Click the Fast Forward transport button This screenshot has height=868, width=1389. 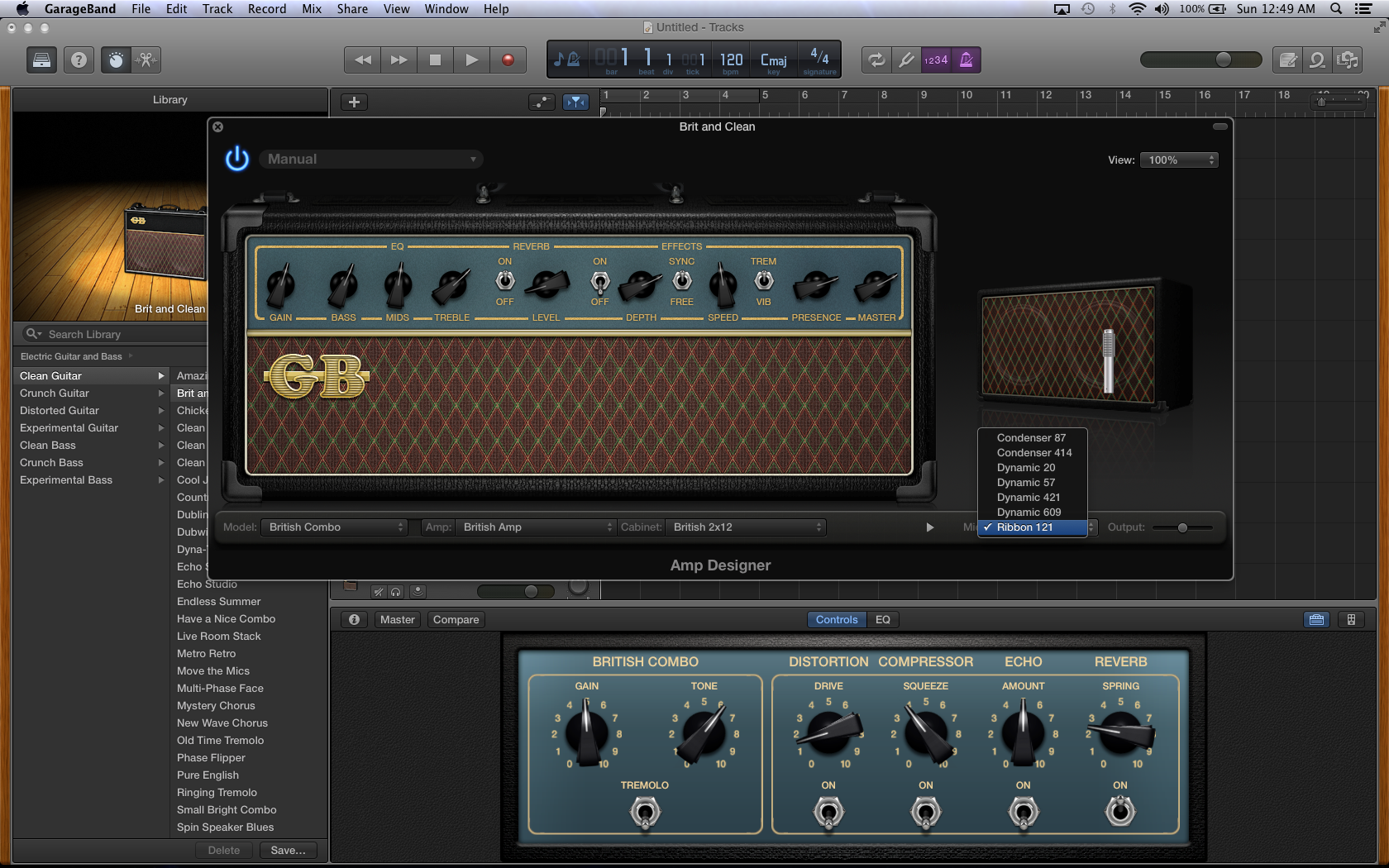399,60
